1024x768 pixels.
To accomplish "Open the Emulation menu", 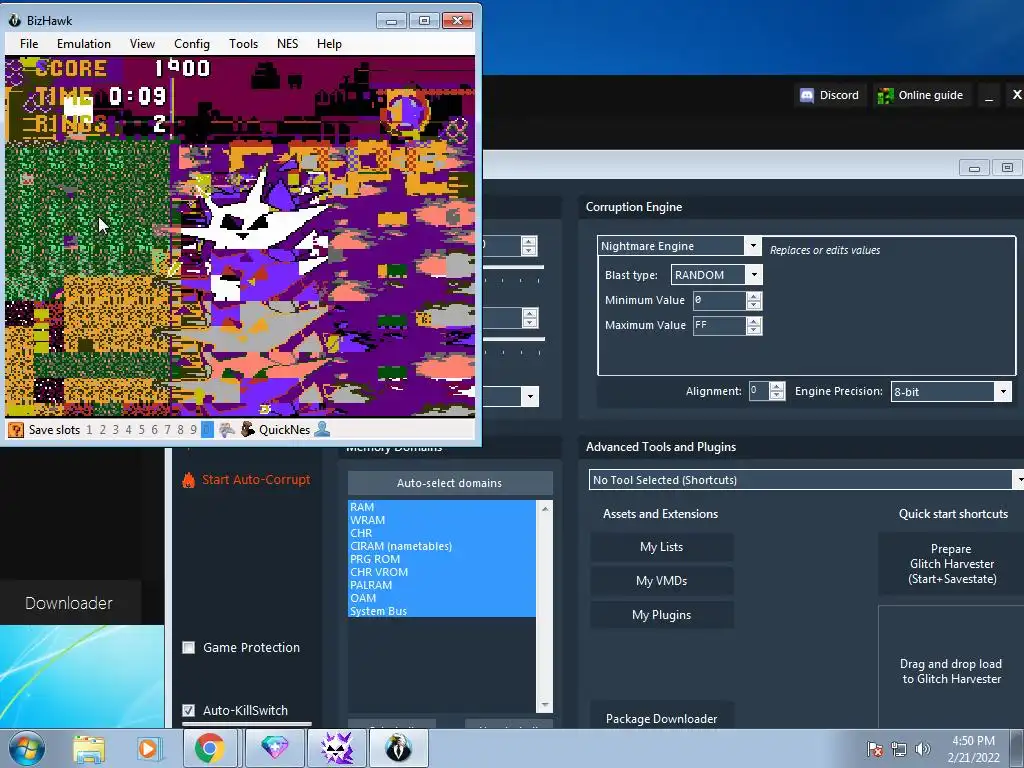I will click(x=84, y=44).
